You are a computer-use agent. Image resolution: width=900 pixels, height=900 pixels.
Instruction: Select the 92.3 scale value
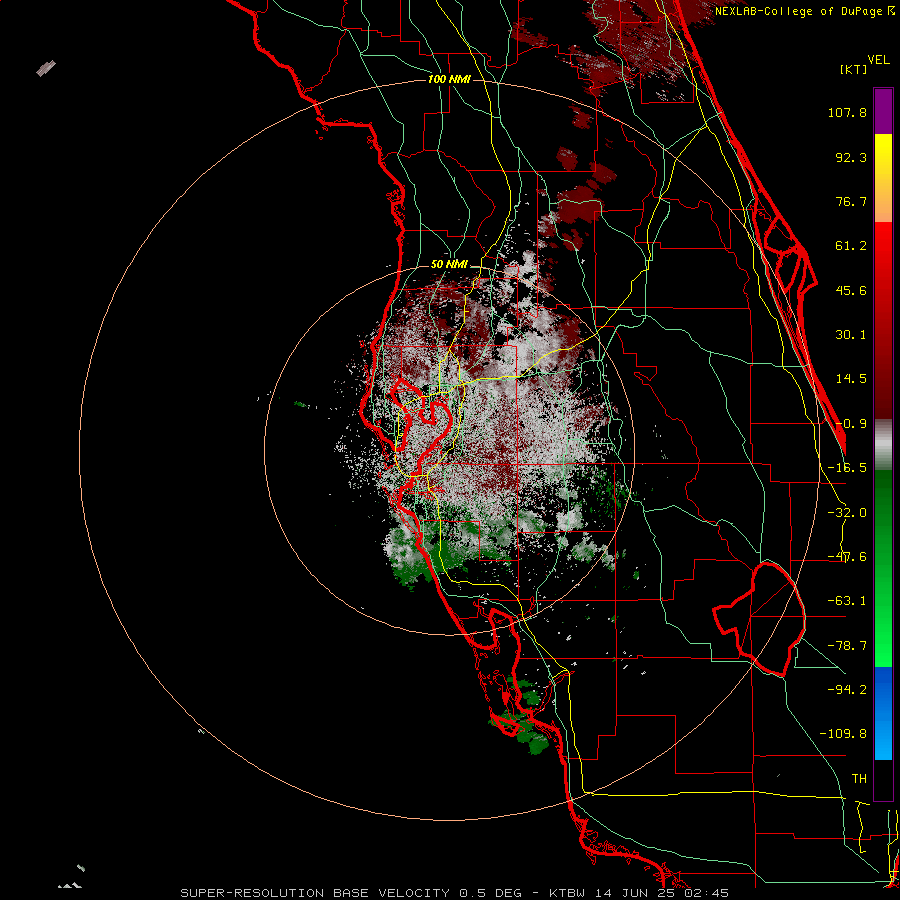click(851, 157)
